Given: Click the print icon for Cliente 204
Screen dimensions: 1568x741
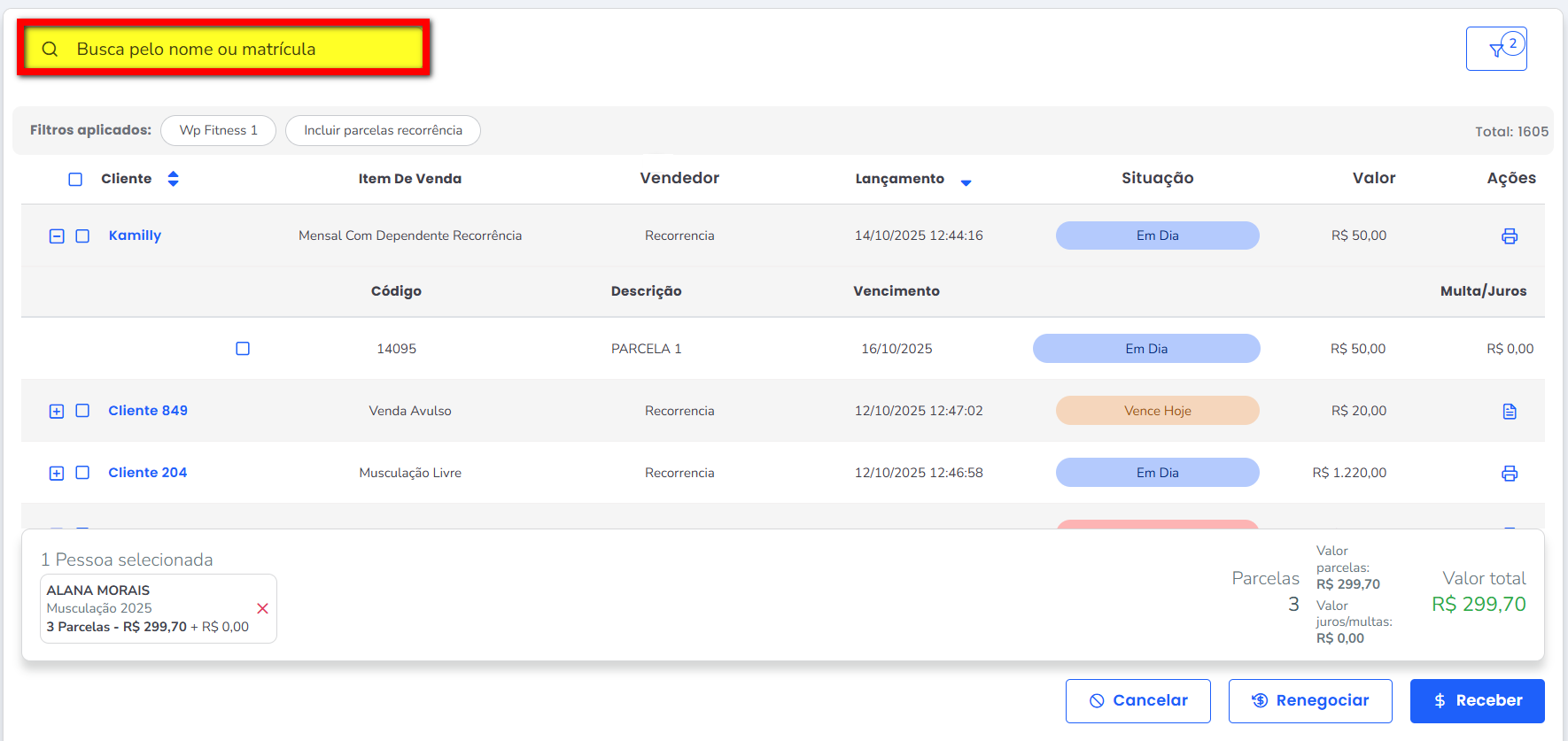Looking at the screenshot, I should click(1510, 474).
